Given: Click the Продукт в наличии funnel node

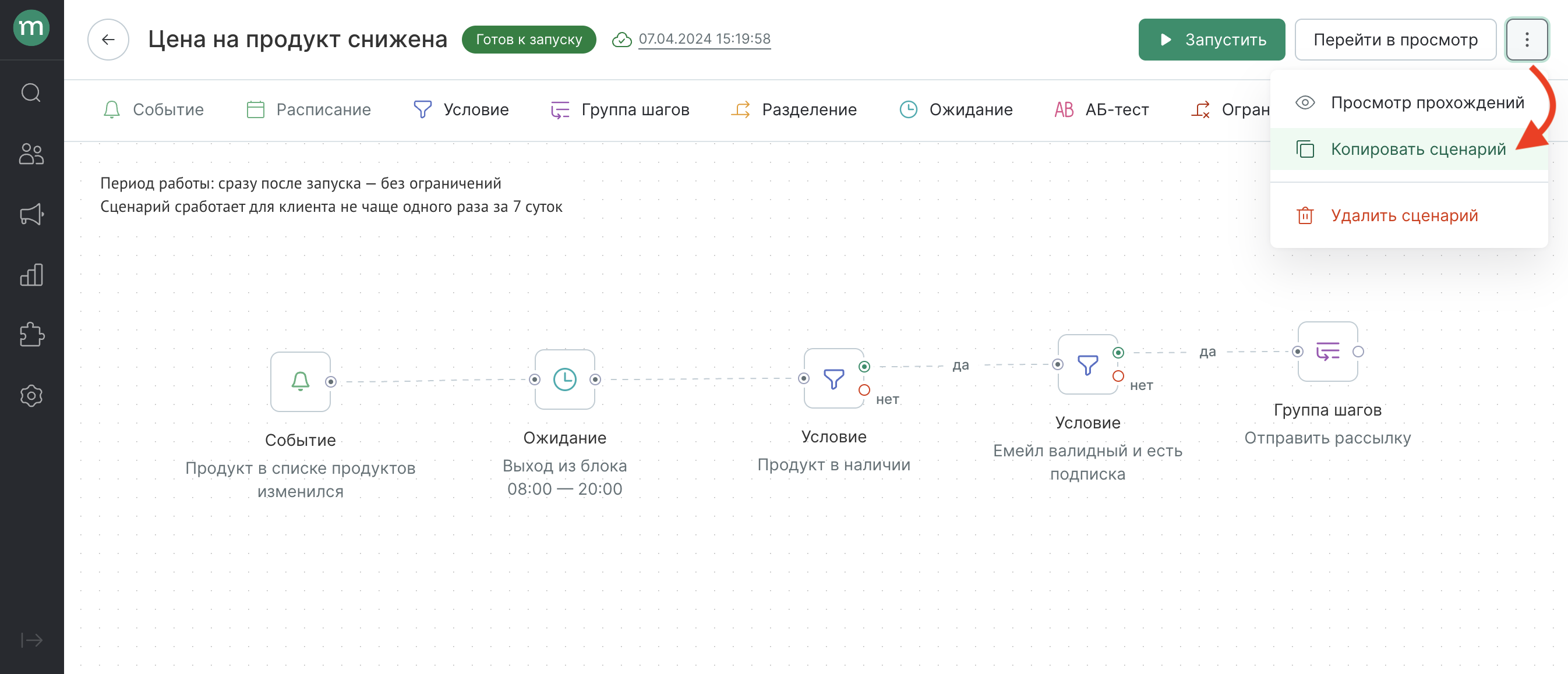Looking at the screenshot, I should (834, 378).
